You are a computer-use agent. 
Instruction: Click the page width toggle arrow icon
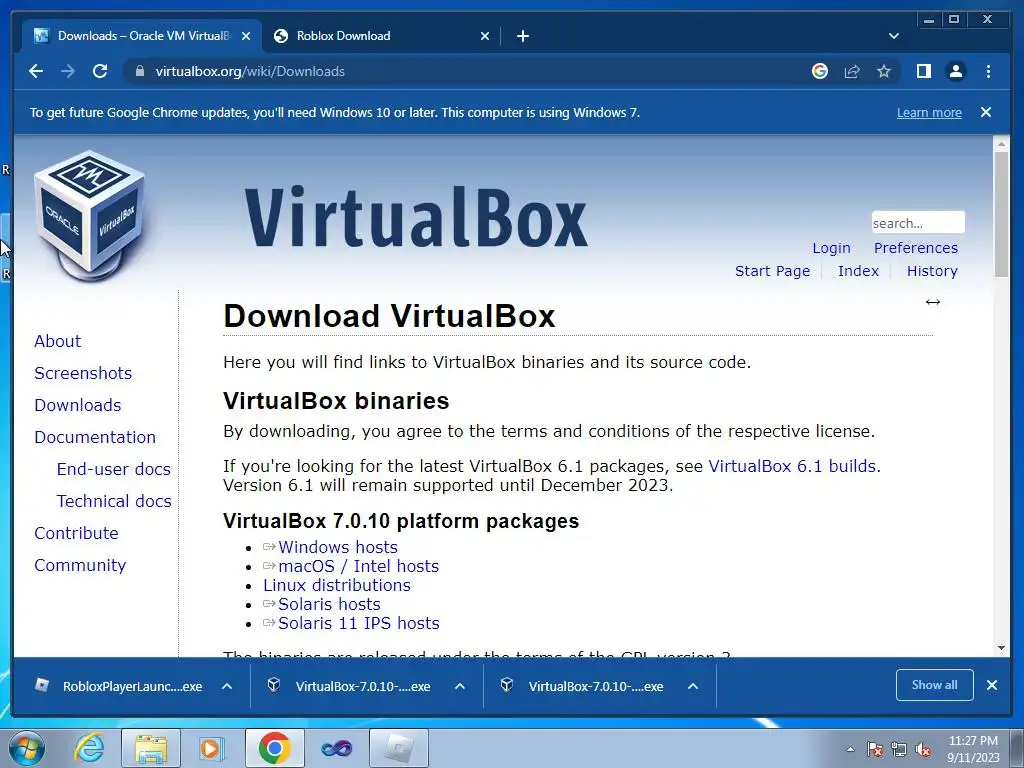pyautogui.click(x=933, y=302)
